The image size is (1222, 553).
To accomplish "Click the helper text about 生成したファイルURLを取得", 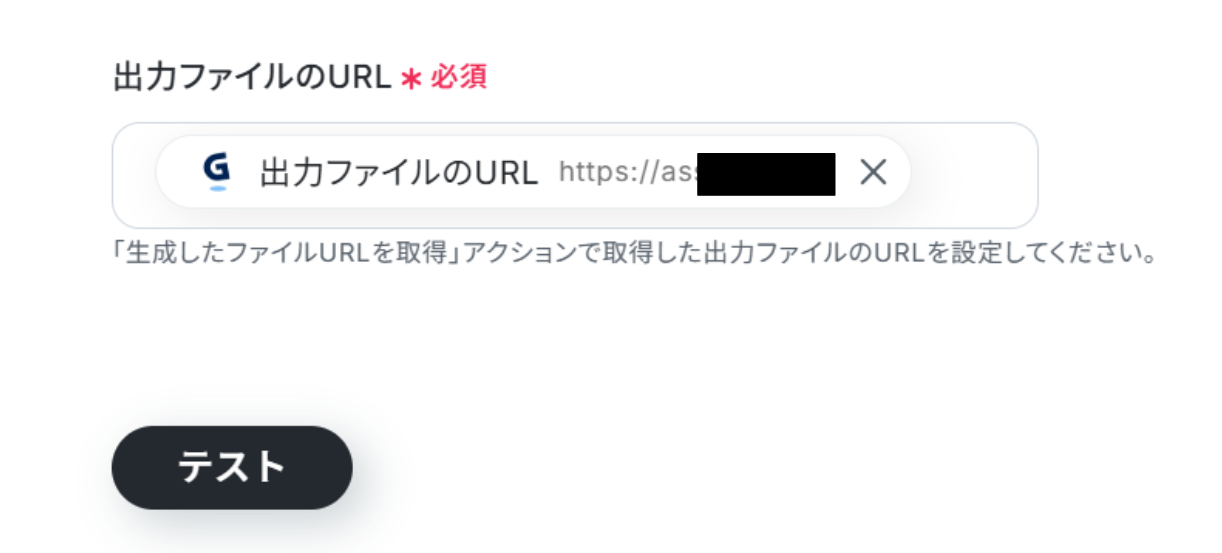I will pyautogui.click(x=635, y=252).
